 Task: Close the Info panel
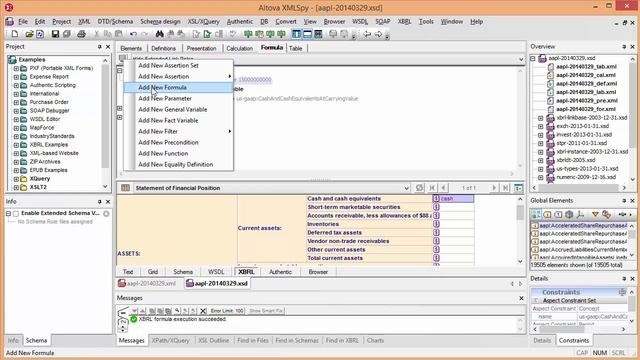click(108, 202)
